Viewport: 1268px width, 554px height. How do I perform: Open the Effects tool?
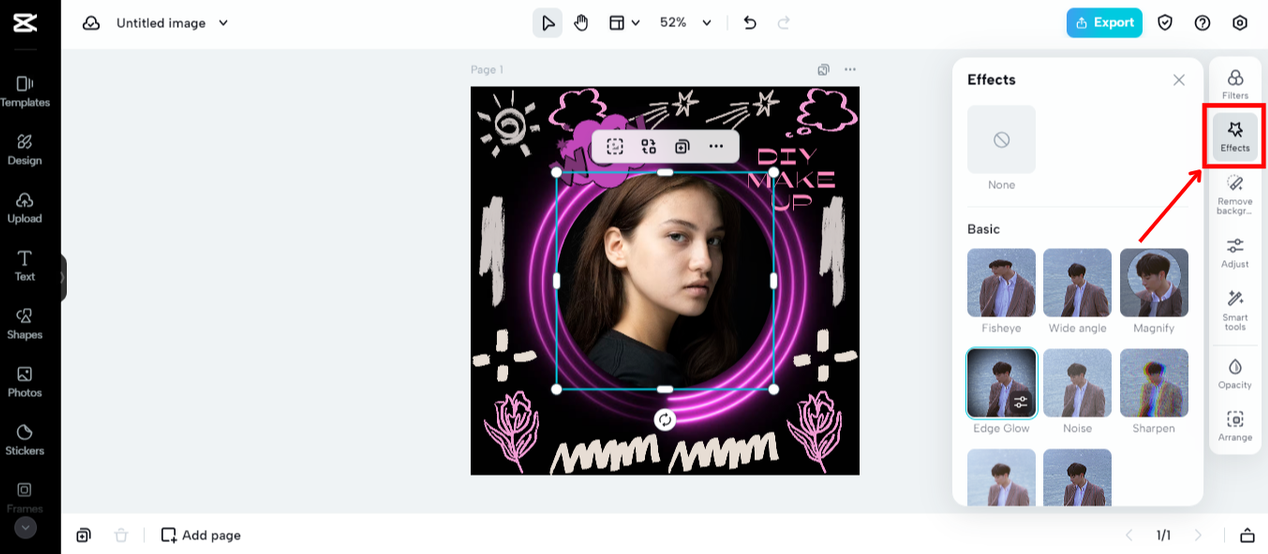pyautogui.click(x=1235, y=136)
